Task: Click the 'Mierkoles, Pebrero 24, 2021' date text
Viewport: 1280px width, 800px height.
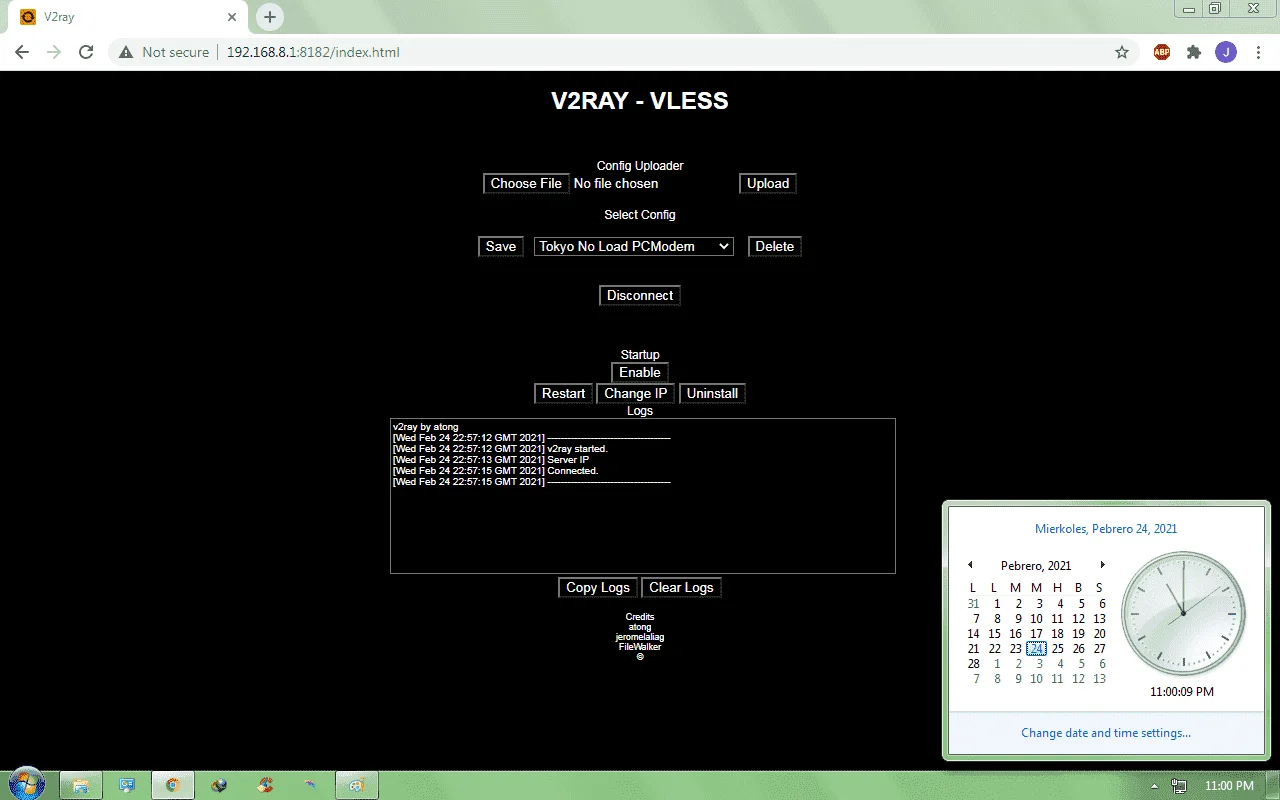Action: click(1106, 529)
